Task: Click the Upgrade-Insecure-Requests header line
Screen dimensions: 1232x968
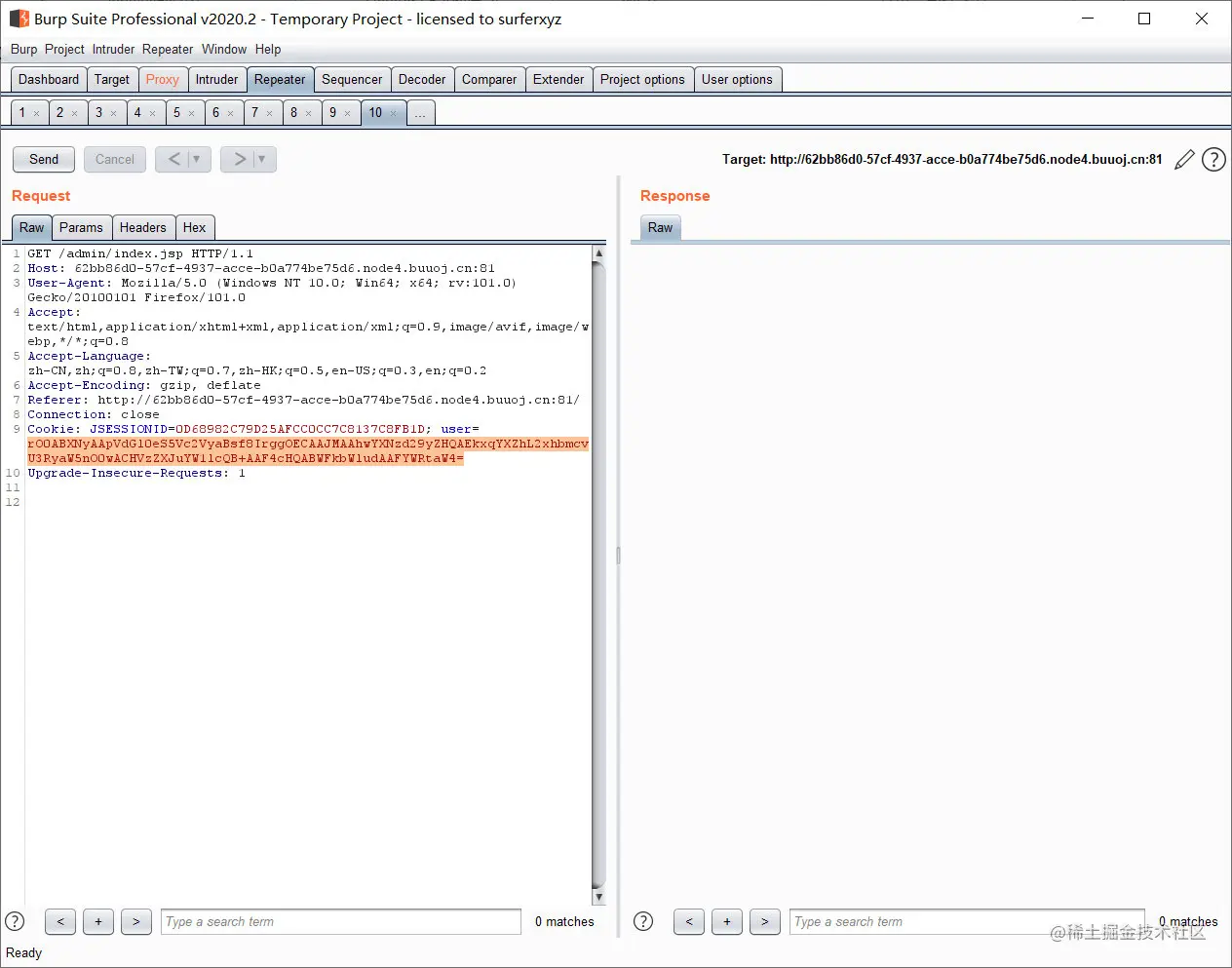Action: tap(136, 473)
